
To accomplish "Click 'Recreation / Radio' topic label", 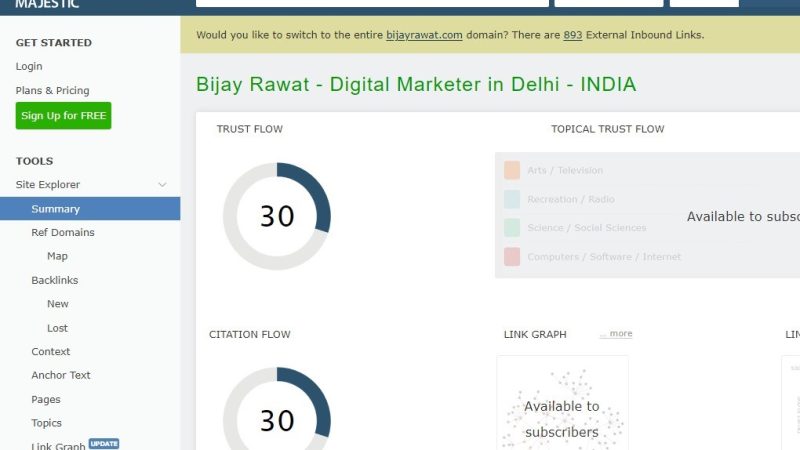I will coord(571,199).
